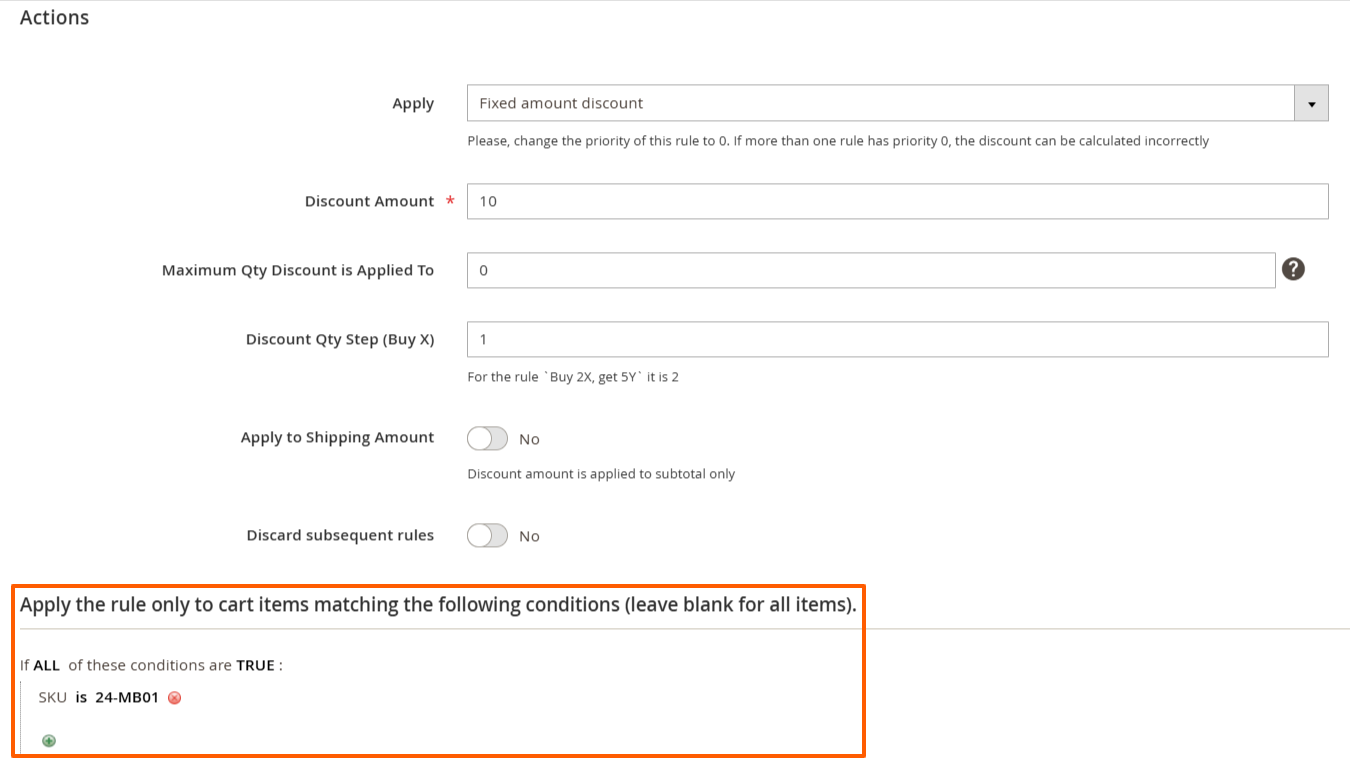Click the Maximum Qty Discount input field
Image resolution: width=1350 pixels, height=762 pixels.
point(871,270)
